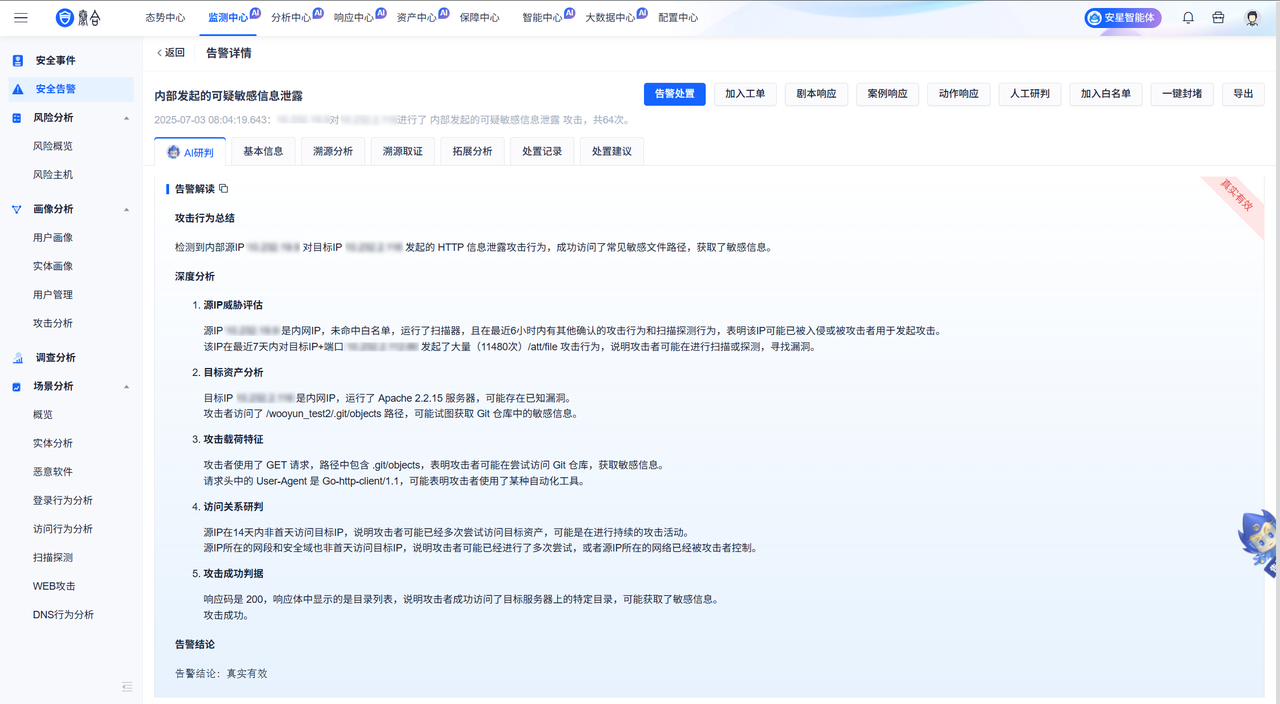This screenshot has height=704, width=1280.
Task: Click the AI robot icon on AI研判 tab
Action: [172, 152]
